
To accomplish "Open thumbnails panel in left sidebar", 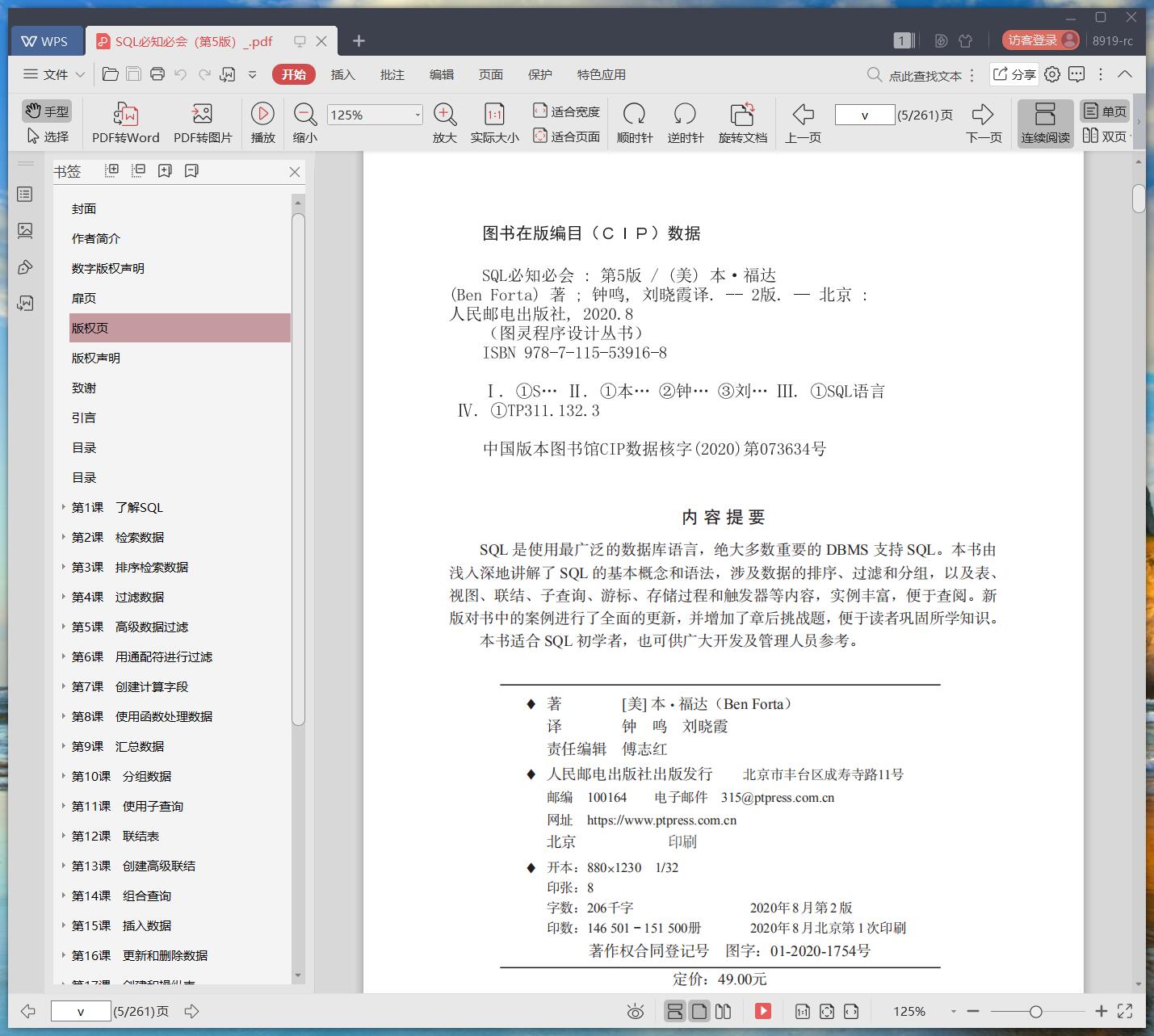I will [x=25, y=231].
